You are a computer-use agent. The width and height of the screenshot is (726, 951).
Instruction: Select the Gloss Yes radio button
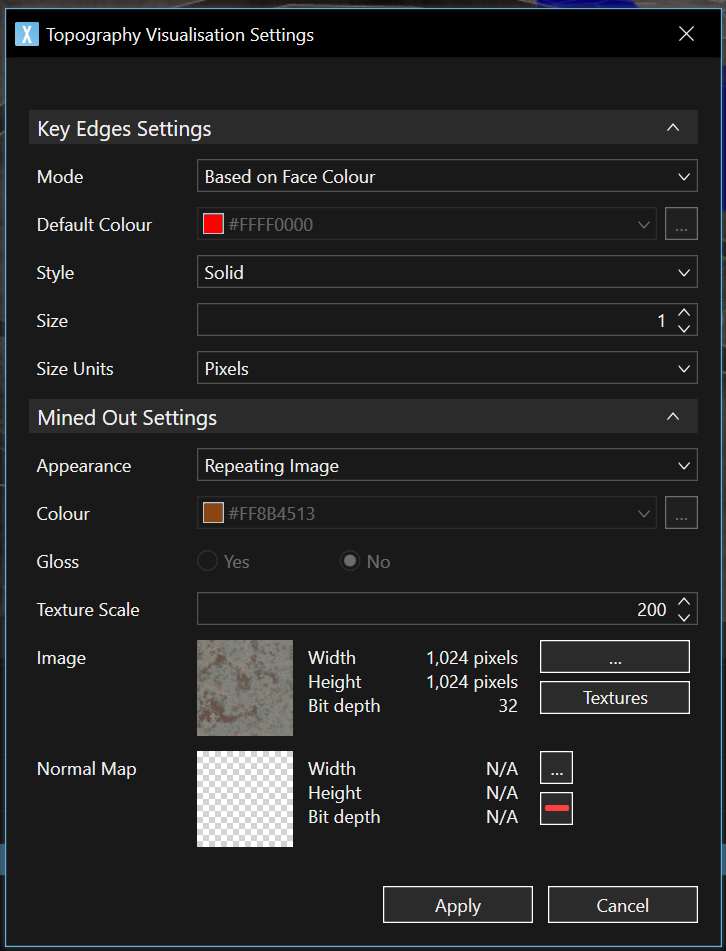[208, 562]
